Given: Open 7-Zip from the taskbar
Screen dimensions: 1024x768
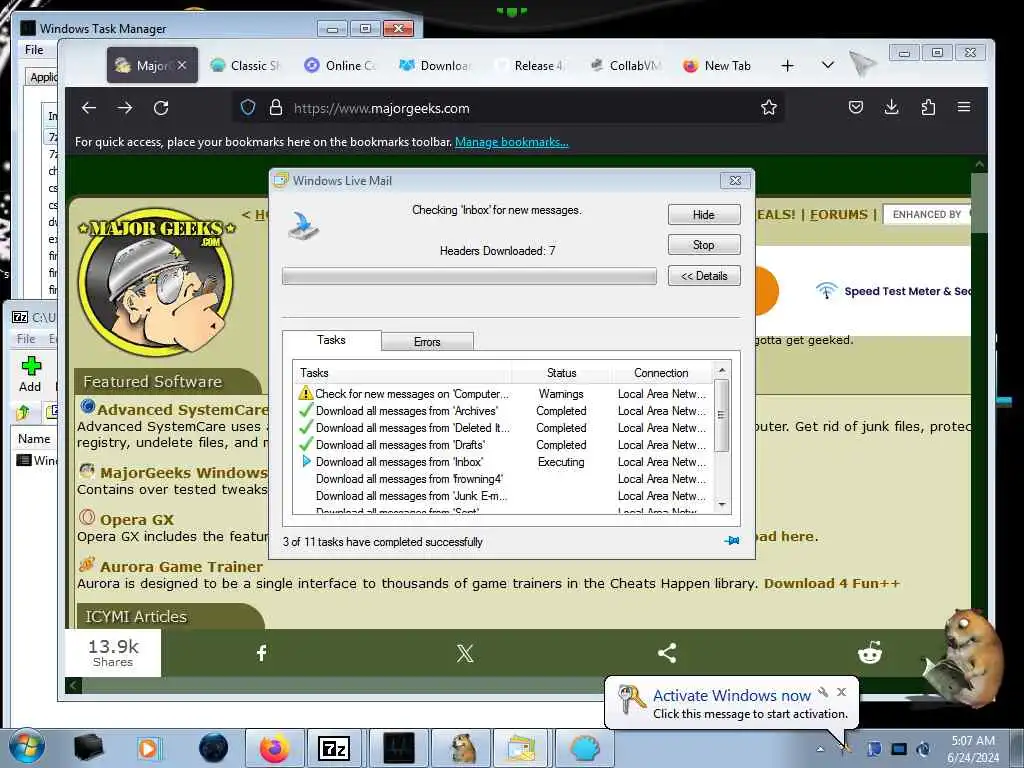Looking at the screenshot, I should (x=334, y=748).
